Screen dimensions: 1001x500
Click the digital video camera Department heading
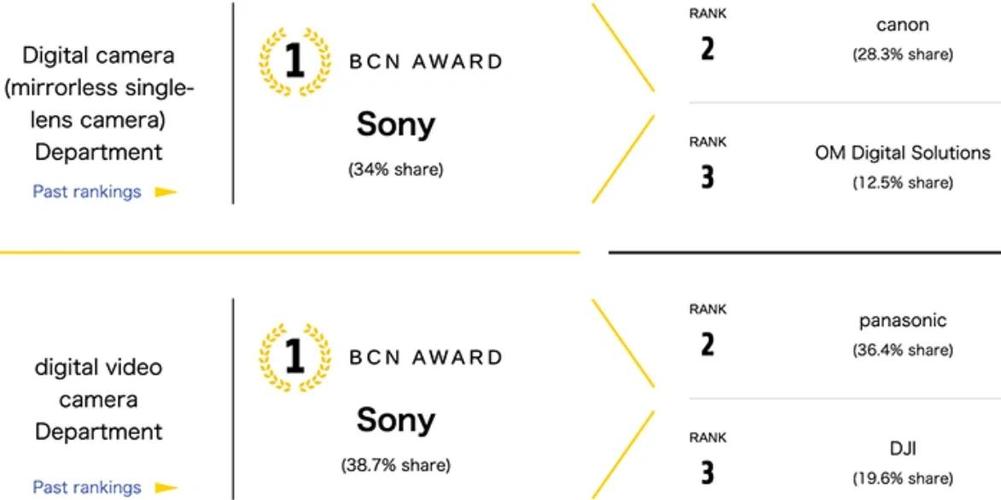(98, 399)
